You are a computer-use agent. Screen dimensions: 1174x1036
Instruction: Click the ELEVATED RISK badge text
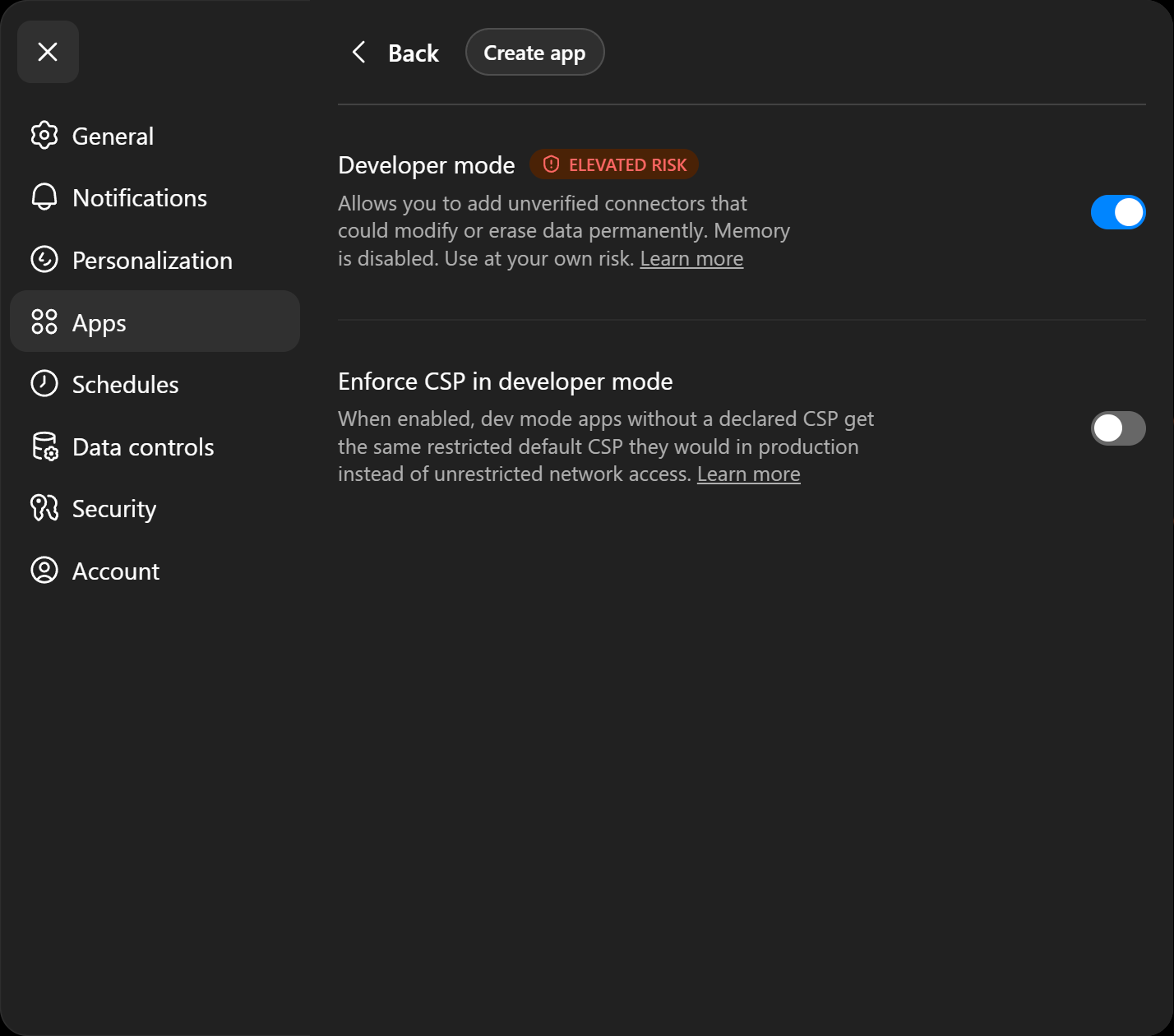pyautogui.click(x=628, y=165)
